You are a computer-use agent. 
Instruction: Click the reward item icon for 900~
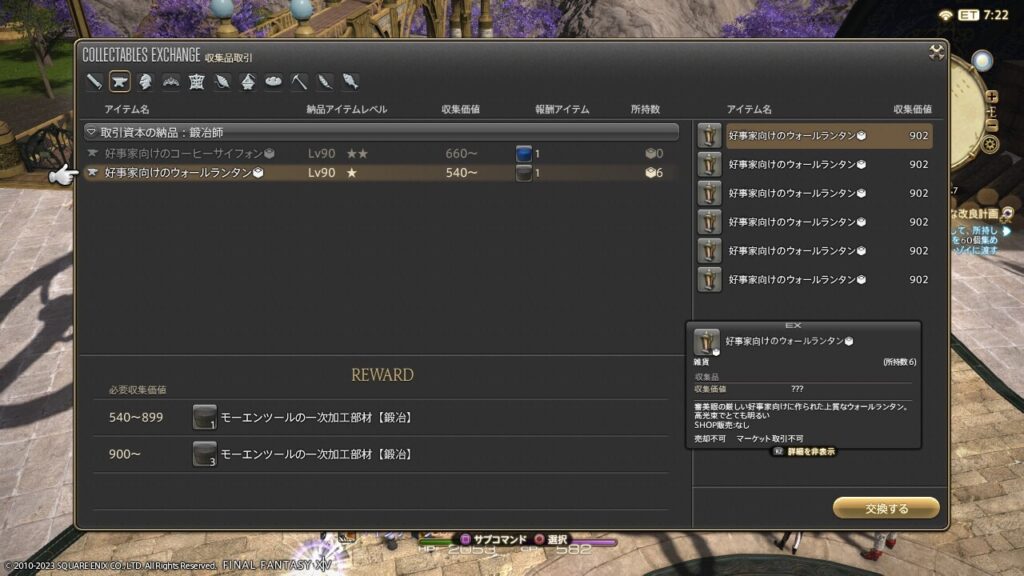pos(204,454)
